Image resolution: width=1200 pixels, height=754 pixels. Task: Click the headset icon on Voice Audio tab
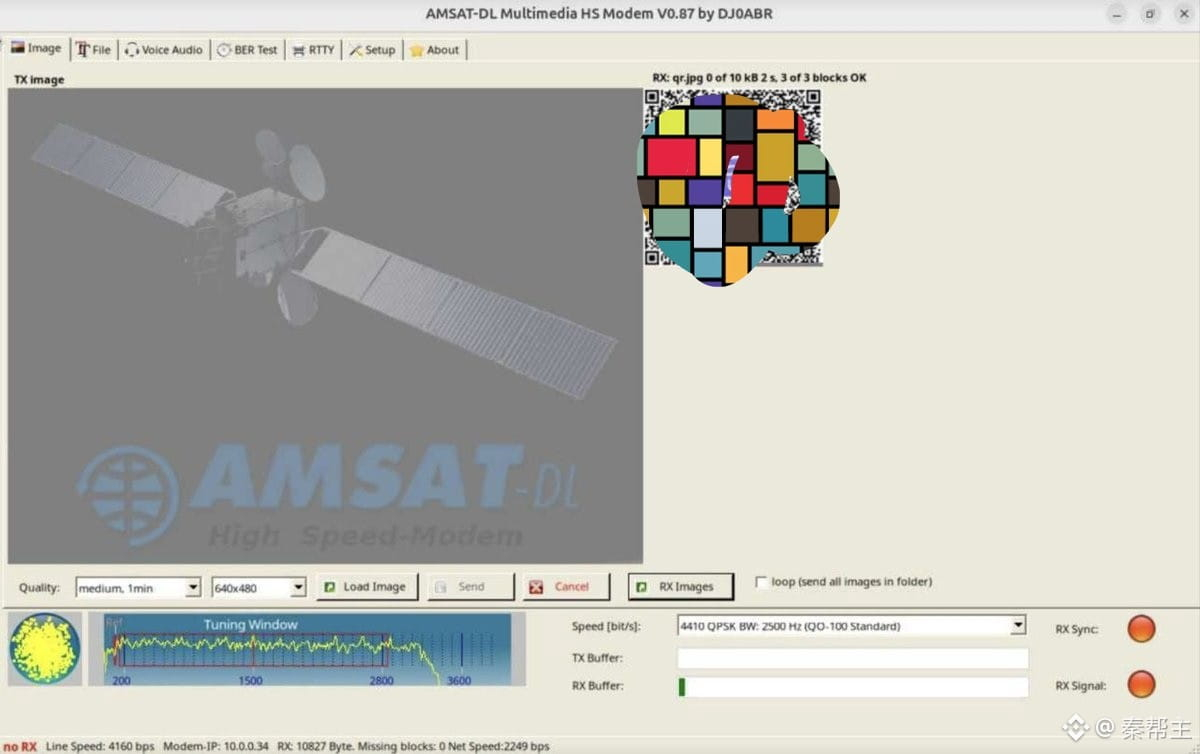tap(132, 49)
